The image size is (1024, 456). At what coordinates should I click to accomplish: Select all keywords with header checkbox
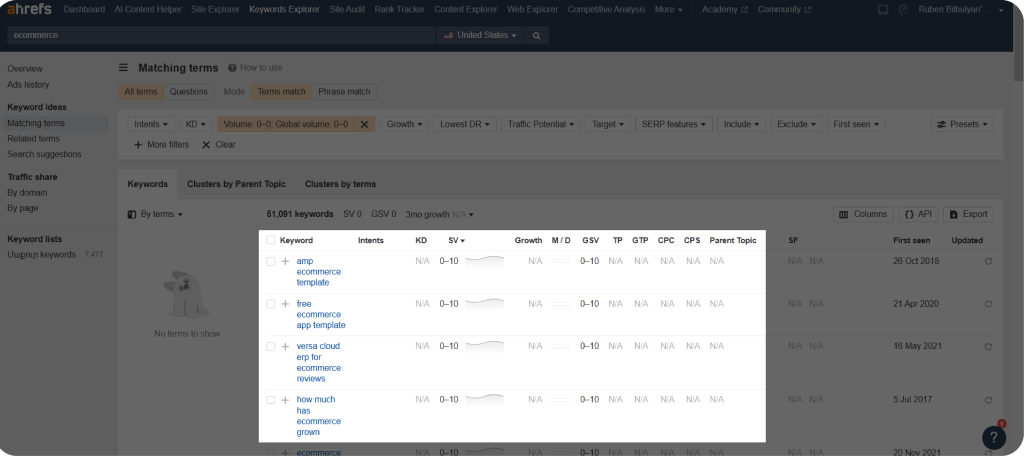(270, 240)
